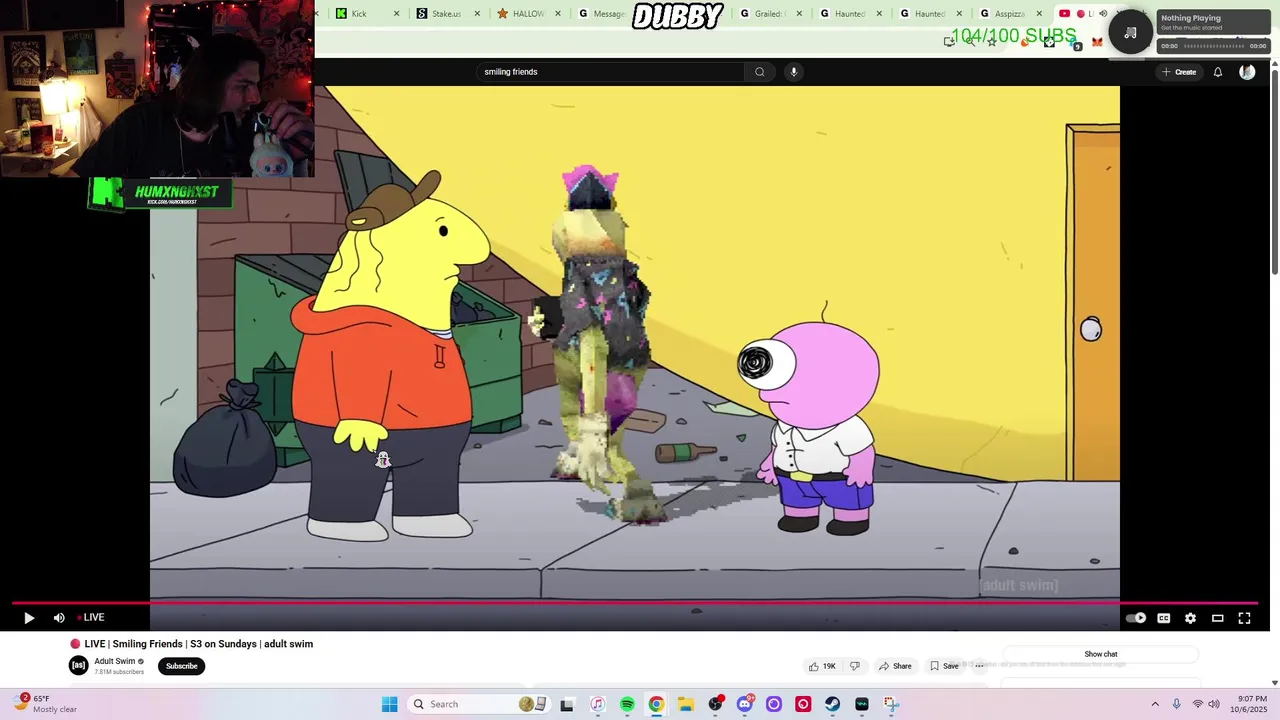Viewport: 1280px width, 720px height.
Task: Open the player settings gear
Action: click(x=1190, y=618)
